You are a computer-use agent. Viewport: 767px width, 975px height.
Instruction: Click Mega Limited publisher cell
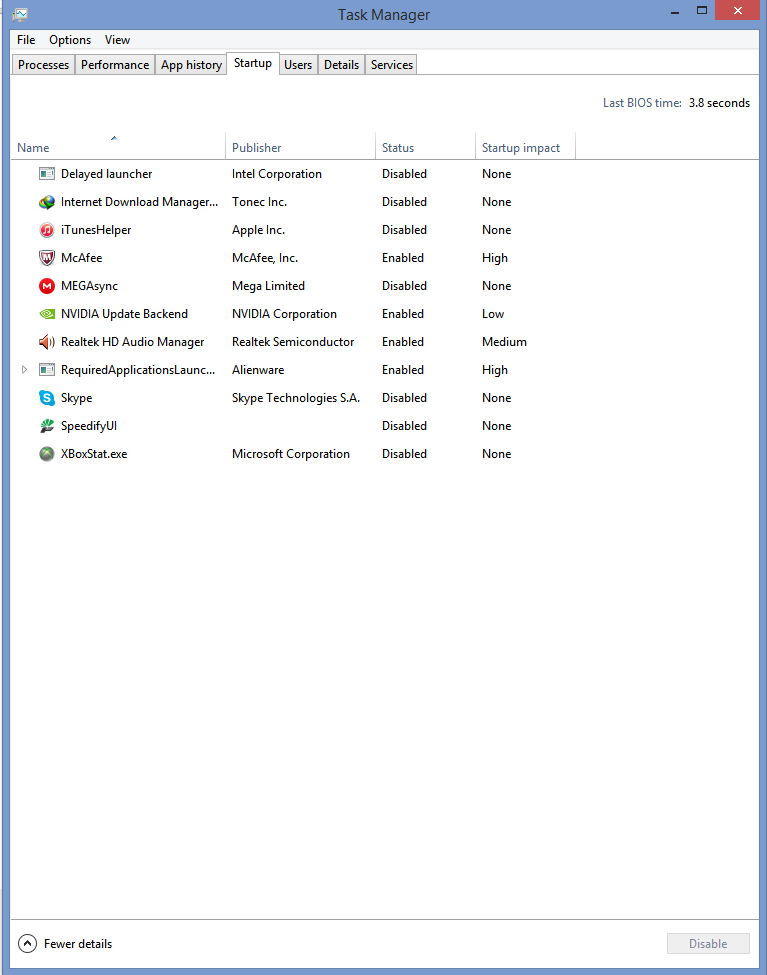(268, 286)
